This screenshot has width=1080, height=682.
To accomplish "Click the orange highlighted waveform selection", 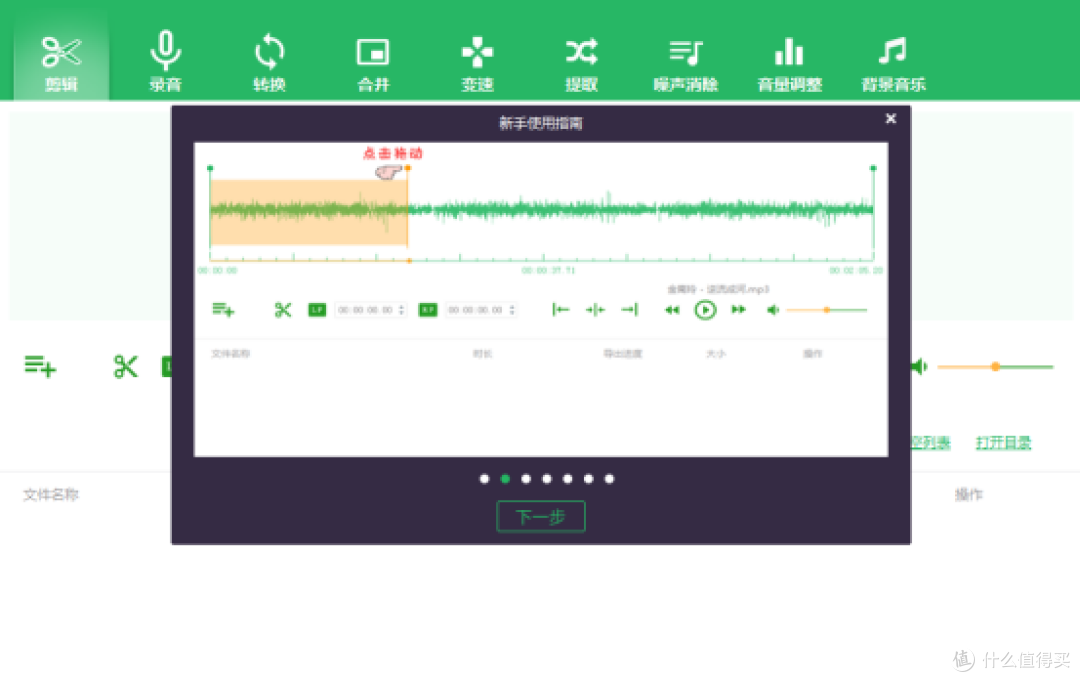I will tap(309, 212).
